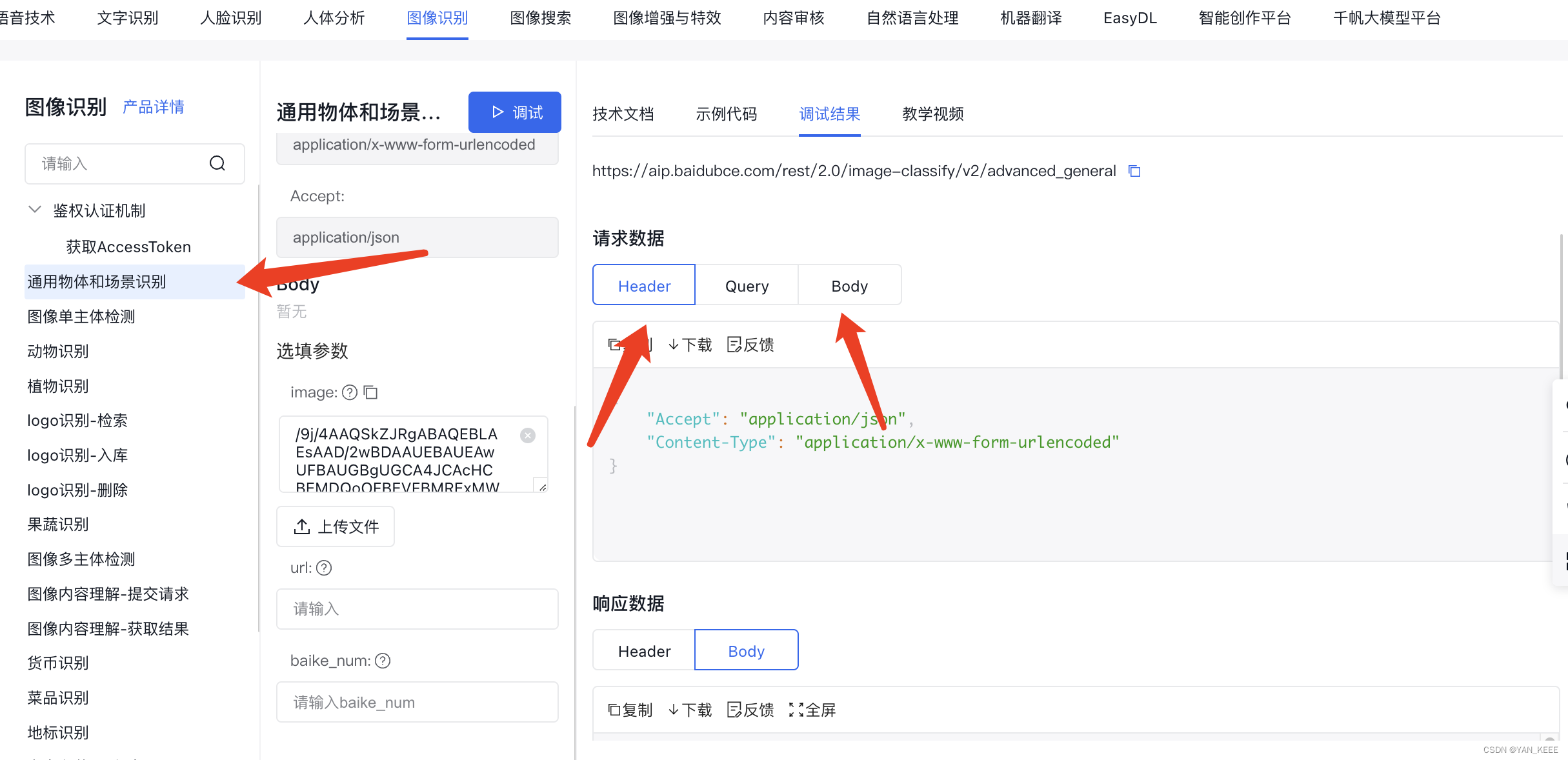The height and width of the screenshot is (760, 1568).
Task: Show response data Header view
Action: point(644,650)
